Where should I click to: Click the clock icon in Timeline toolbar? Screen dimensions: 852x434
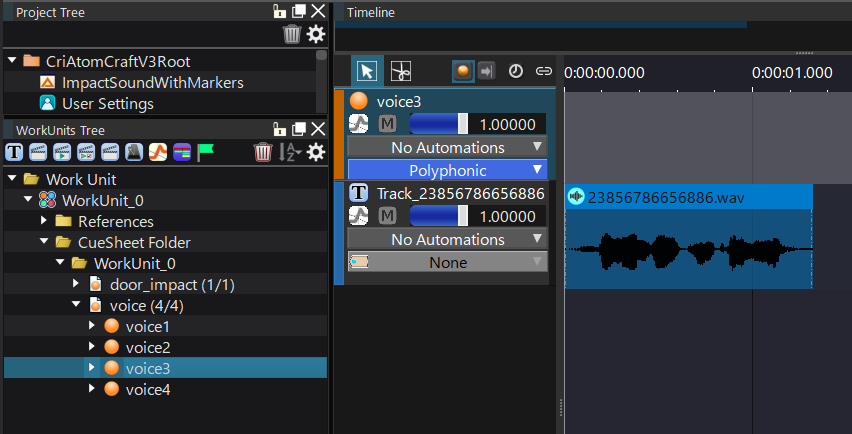516,71
